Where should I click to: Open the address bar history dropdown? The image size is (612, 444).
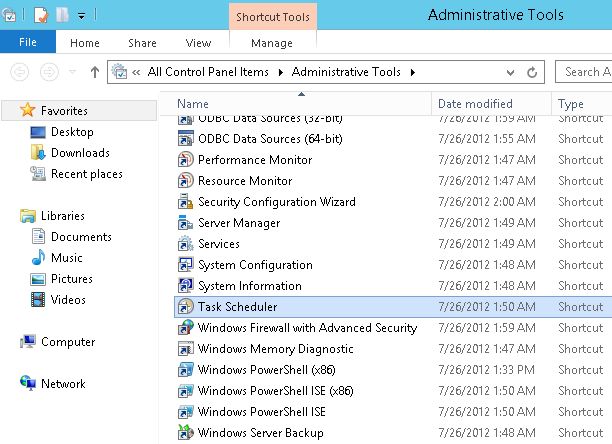(510, 72)
